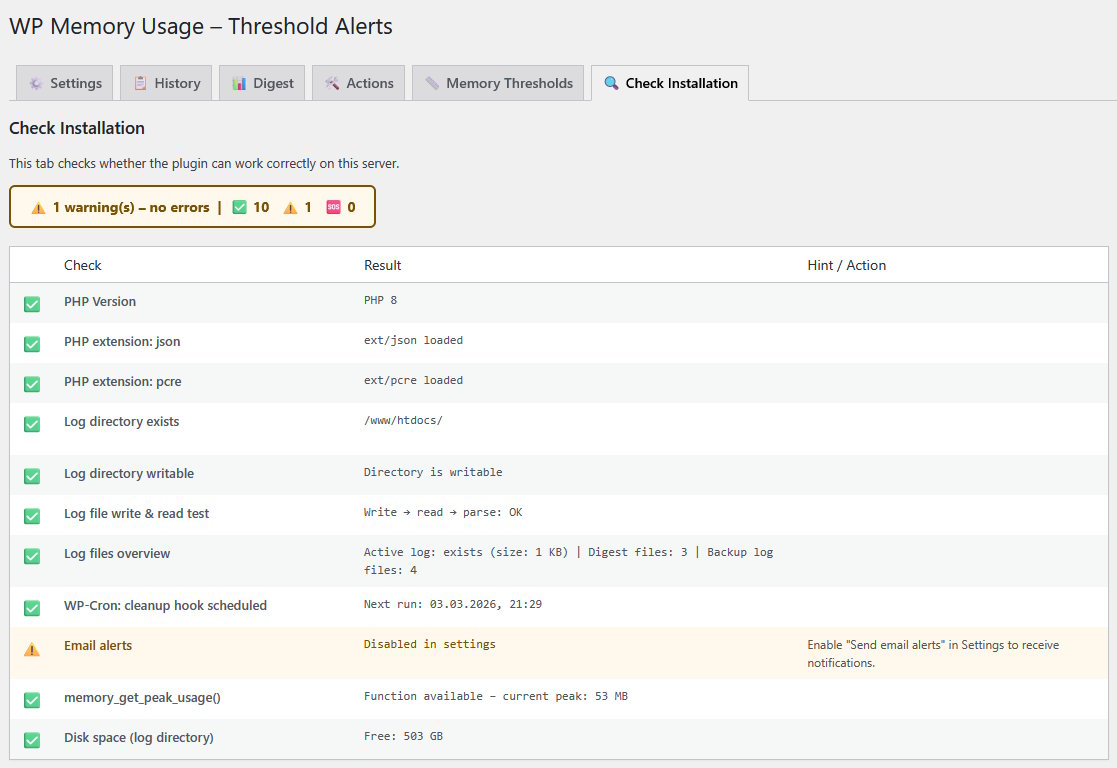The height and width of the screenshot is (768, 1117).
Task: Click the 'Disabled in settings' result
Action: click(x=430, y=644)
